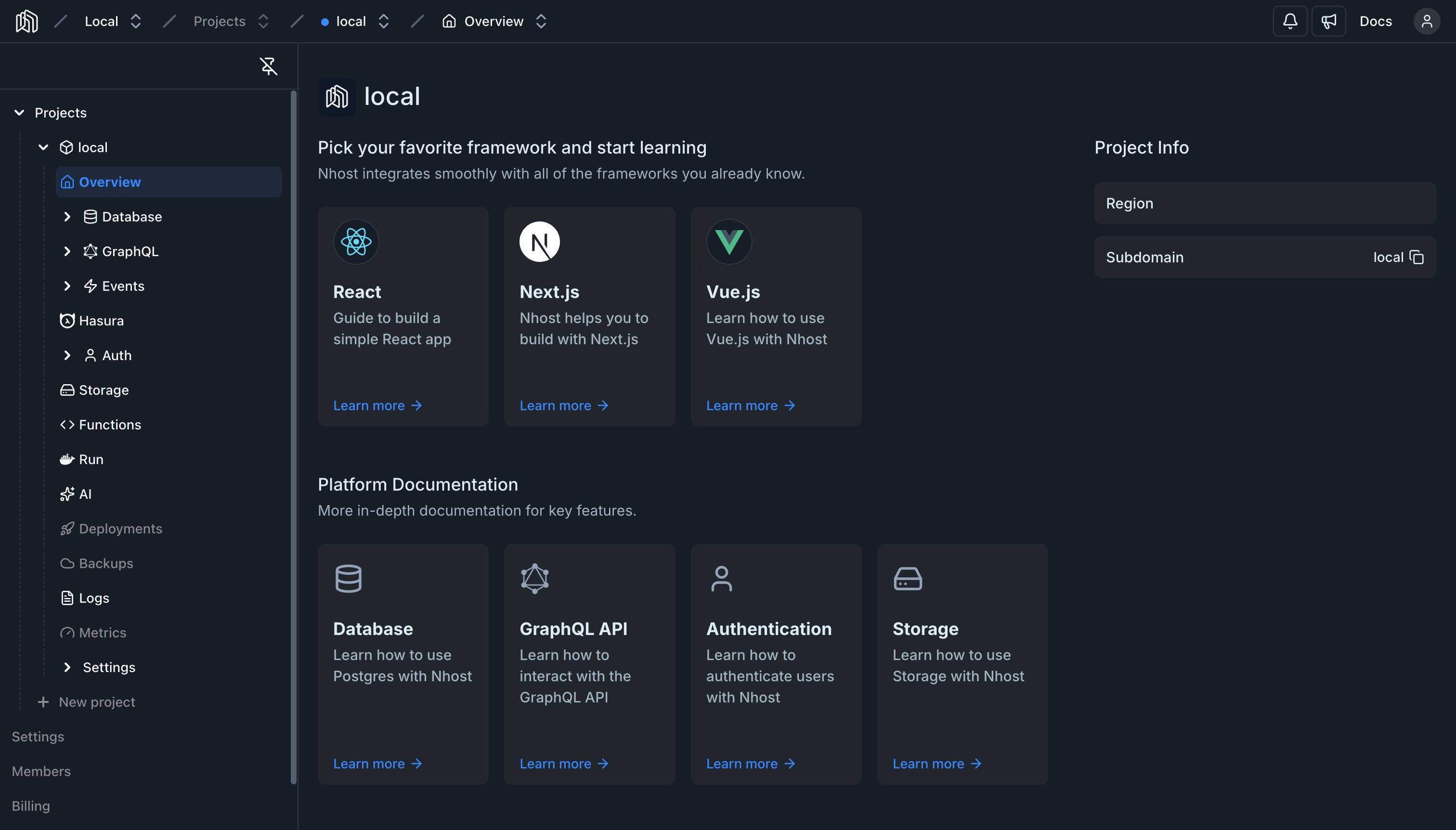Click the Storage card drive icon
The height and width of the screenshot is (830, 1456).
[908, 579]
